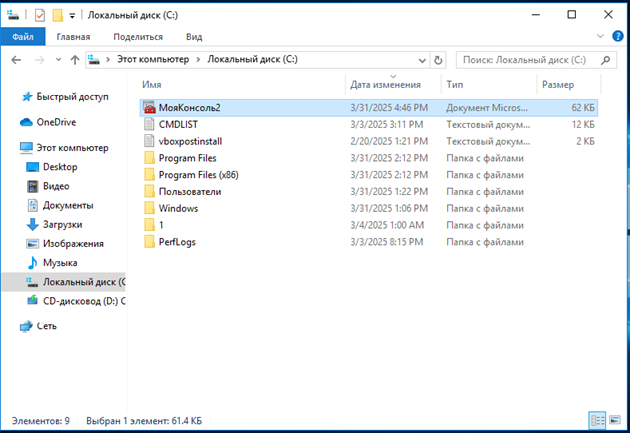The image size is (630, 433).
Task: Open Видео in navigation pane
Action: (x=56, y=186)
